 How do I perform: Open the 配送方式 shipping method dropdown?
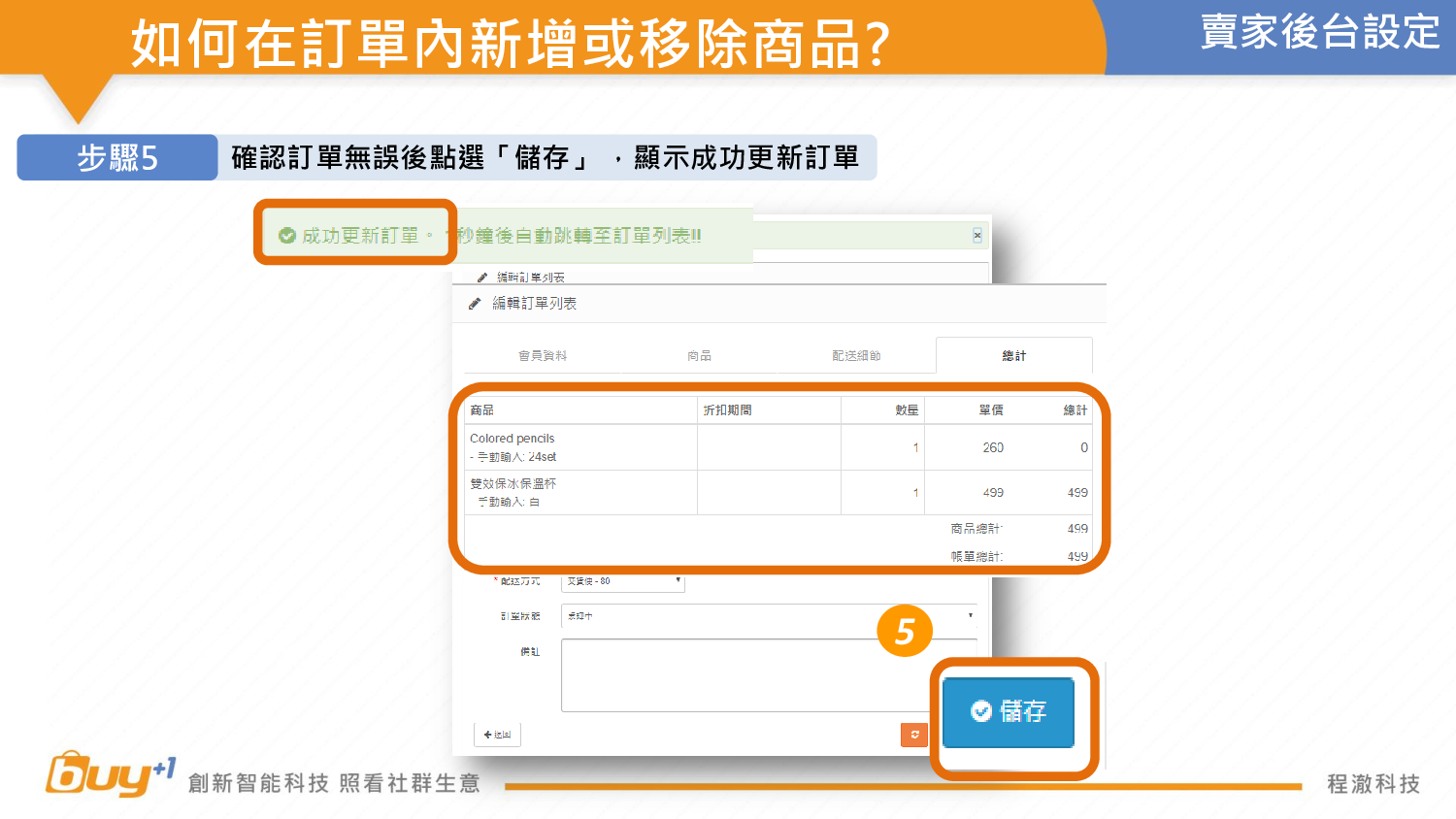click(623, 582)
